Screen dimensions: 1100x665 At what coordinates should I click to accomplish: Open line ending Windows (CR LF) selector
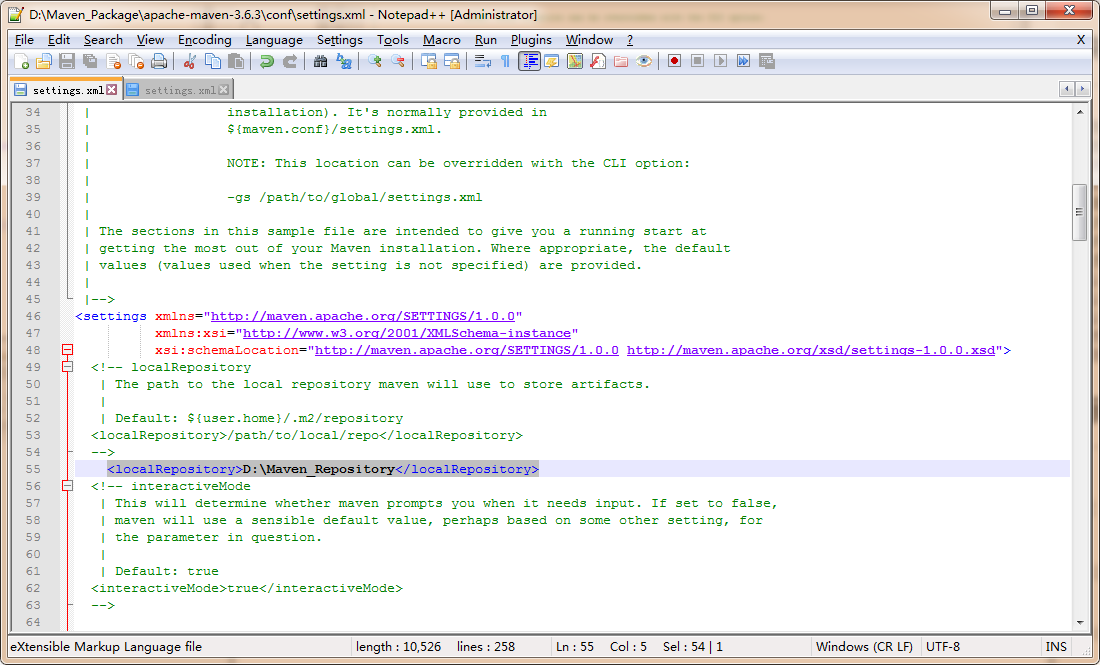[864, 647]
